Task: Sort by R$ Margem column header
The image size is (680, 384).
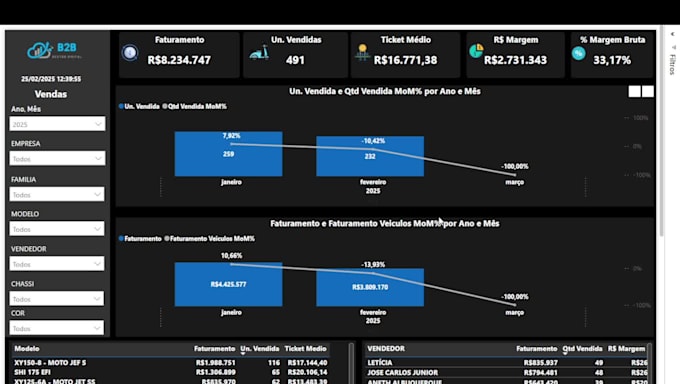Action: coord(626,348)
